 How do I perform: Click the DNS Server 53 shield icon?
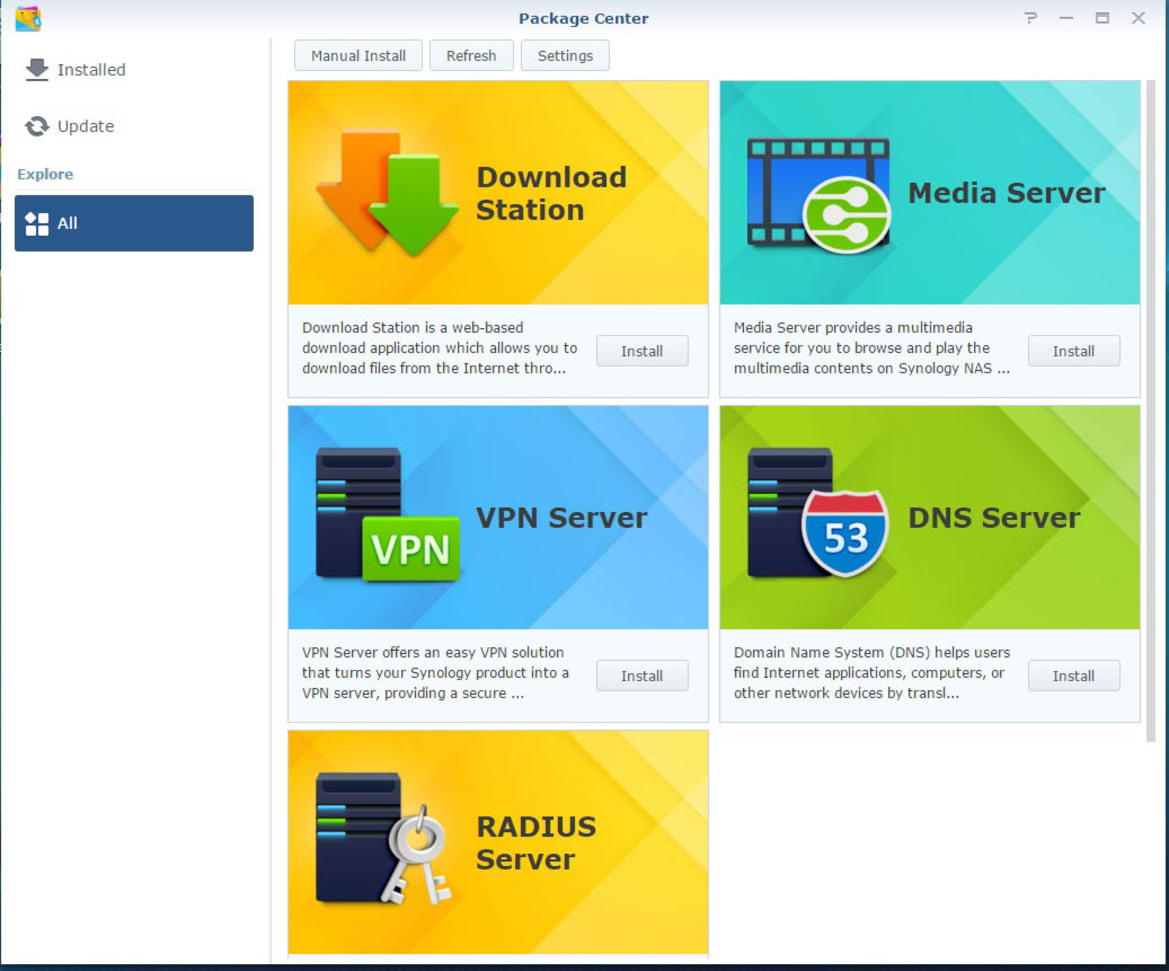(x=819, y=513)
